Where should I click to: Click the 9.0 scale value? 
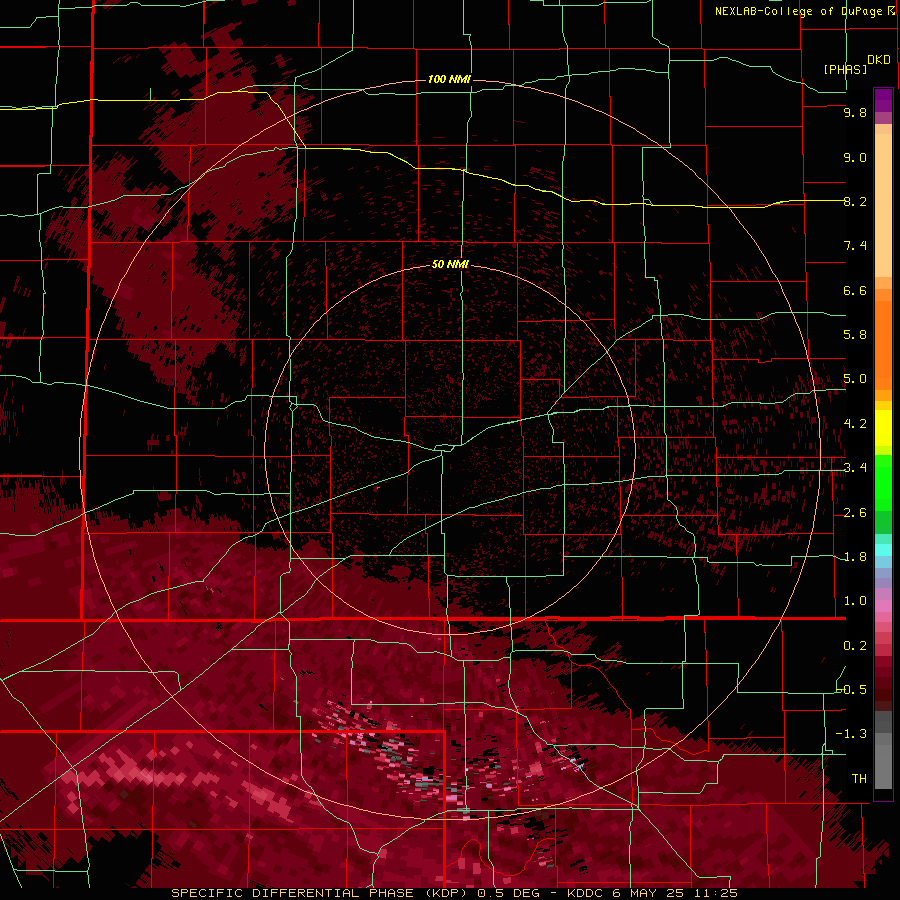[855, 157]
